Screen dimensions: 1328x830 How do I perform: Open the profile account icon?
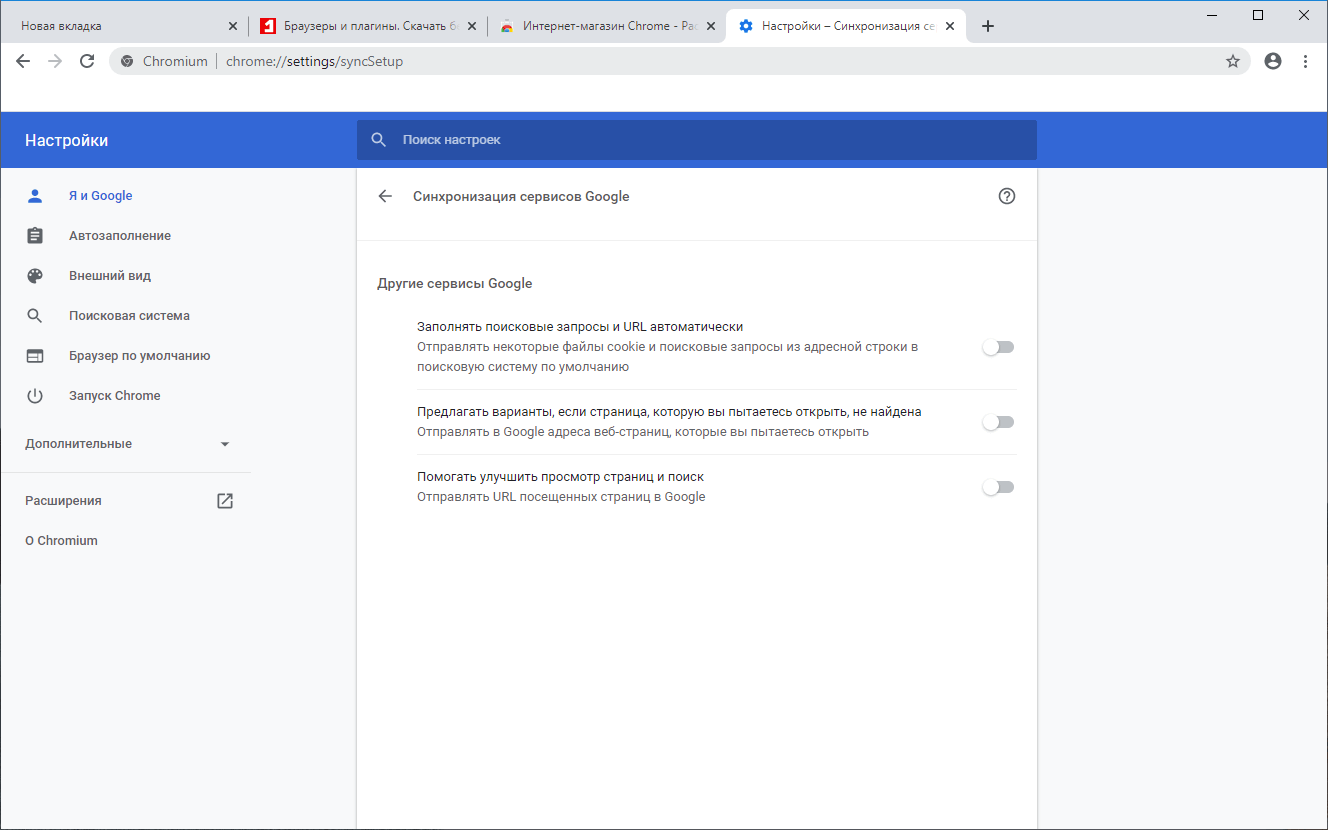click(1273, 61)
